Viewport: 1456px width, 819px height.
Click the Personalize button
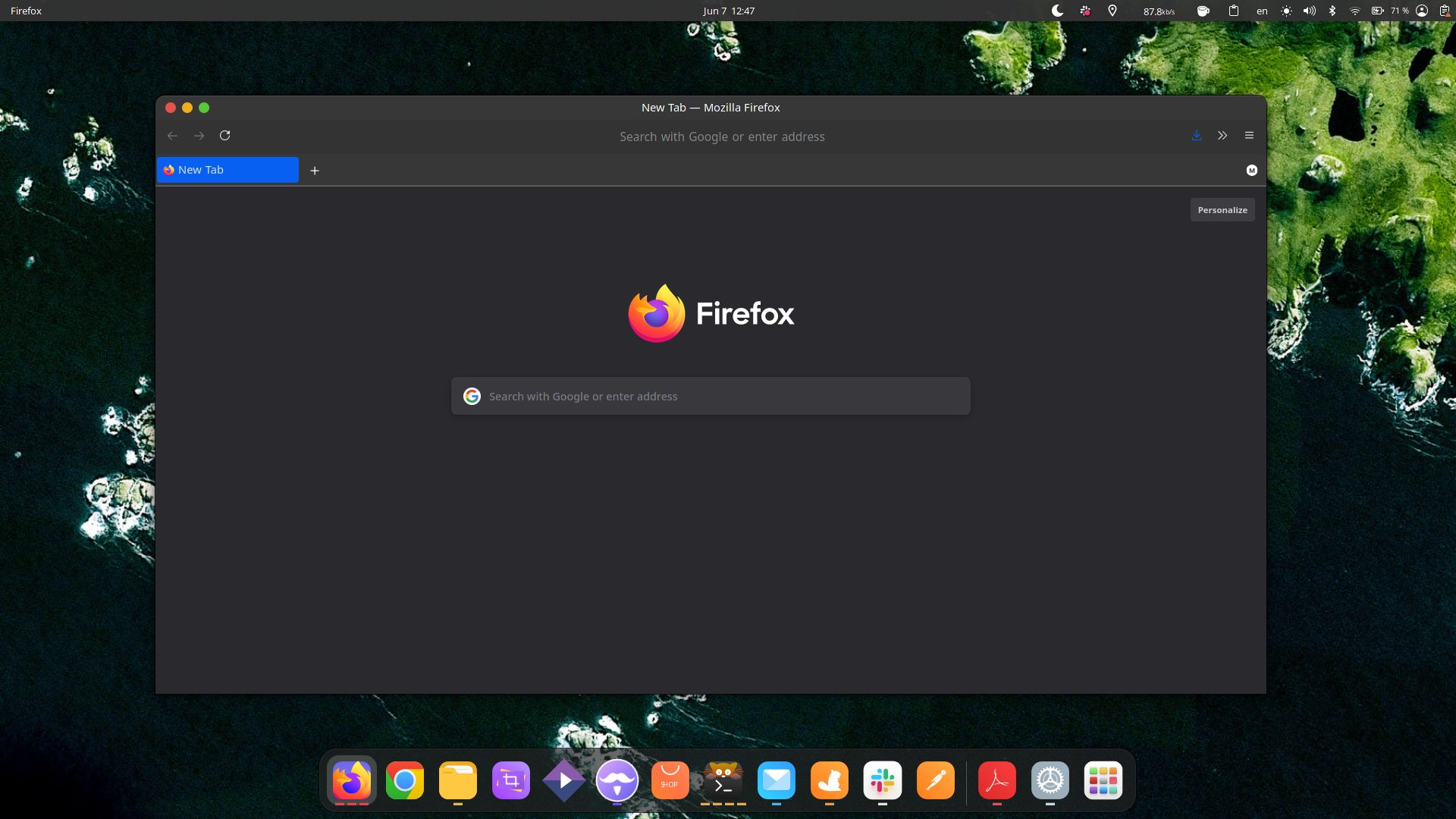(x=1222, y=209)
